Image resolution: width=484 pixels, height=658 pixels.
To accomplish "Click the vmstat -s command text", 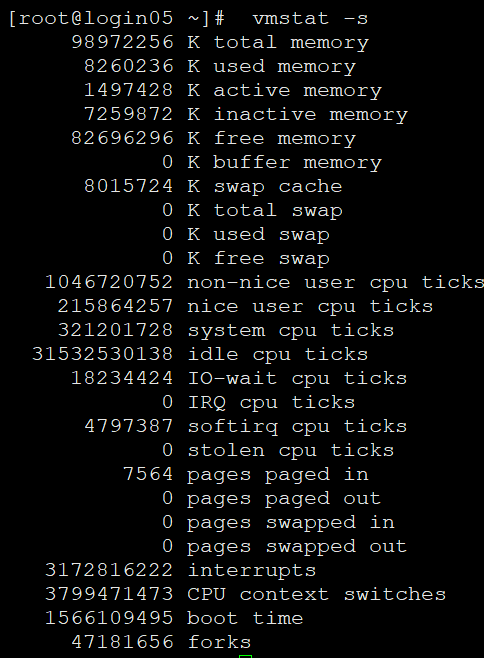I will coord(310,18).
